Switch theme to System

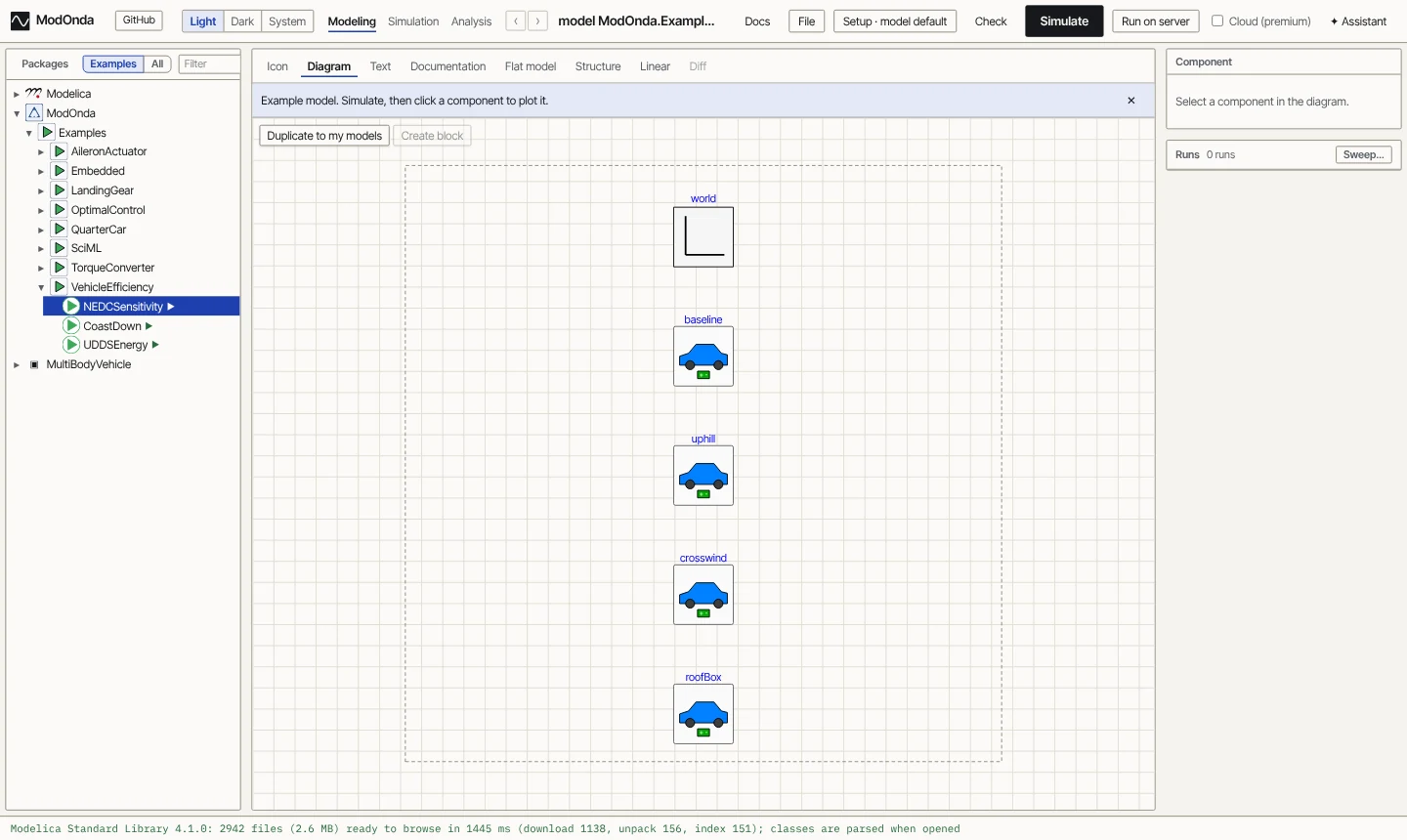(287, 21)
